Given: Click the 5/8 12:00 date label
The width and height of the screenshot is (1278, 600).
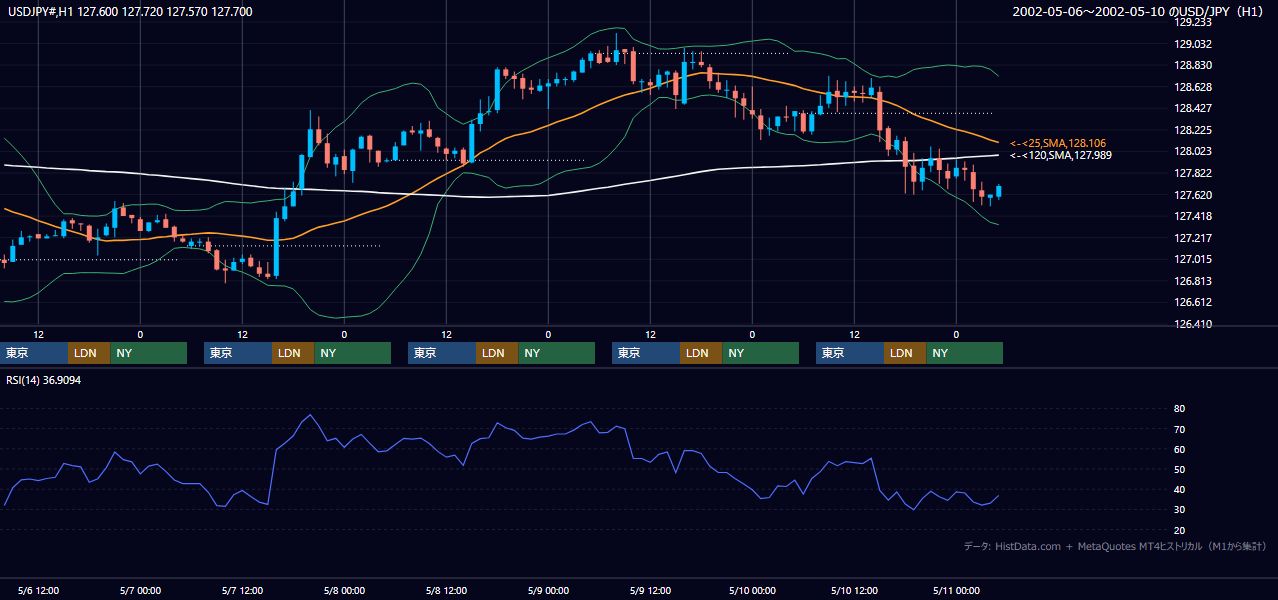Looking at the screenshot, I should pos(447,590).
